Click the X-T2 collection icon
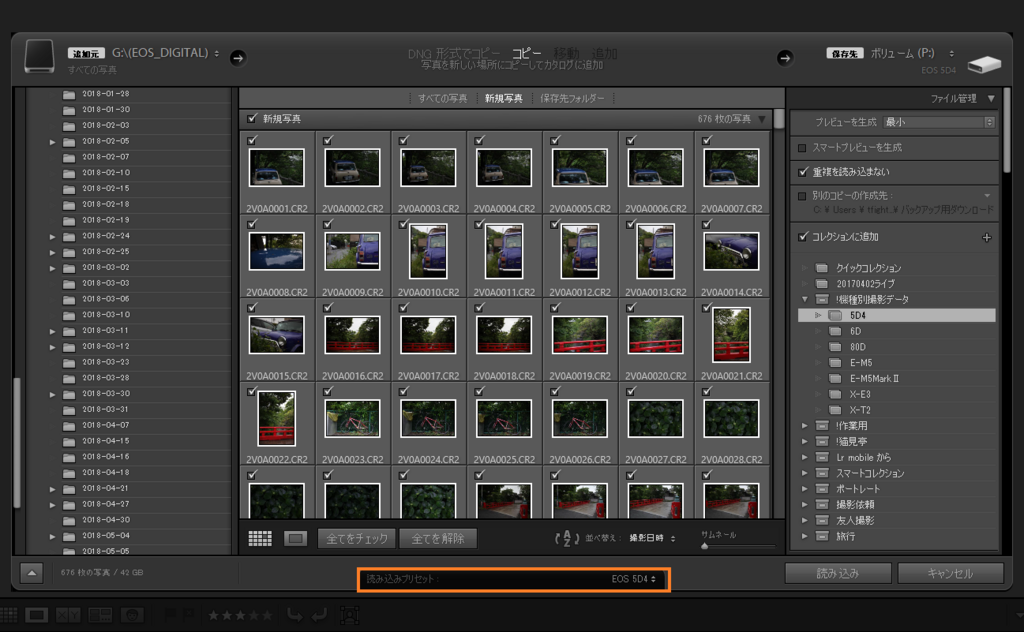Image resolution: width=1024 pixels, height=632 pixels. point(835,410)
